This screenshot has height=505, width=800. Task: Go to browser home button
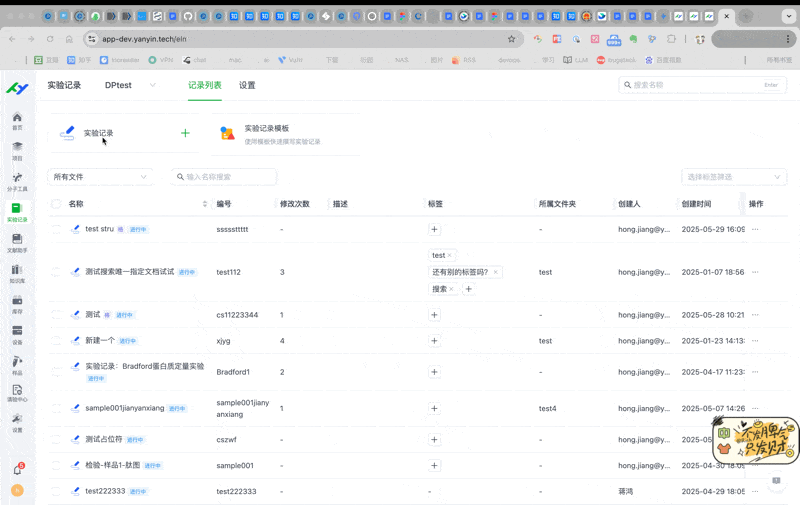click(69, 39)
